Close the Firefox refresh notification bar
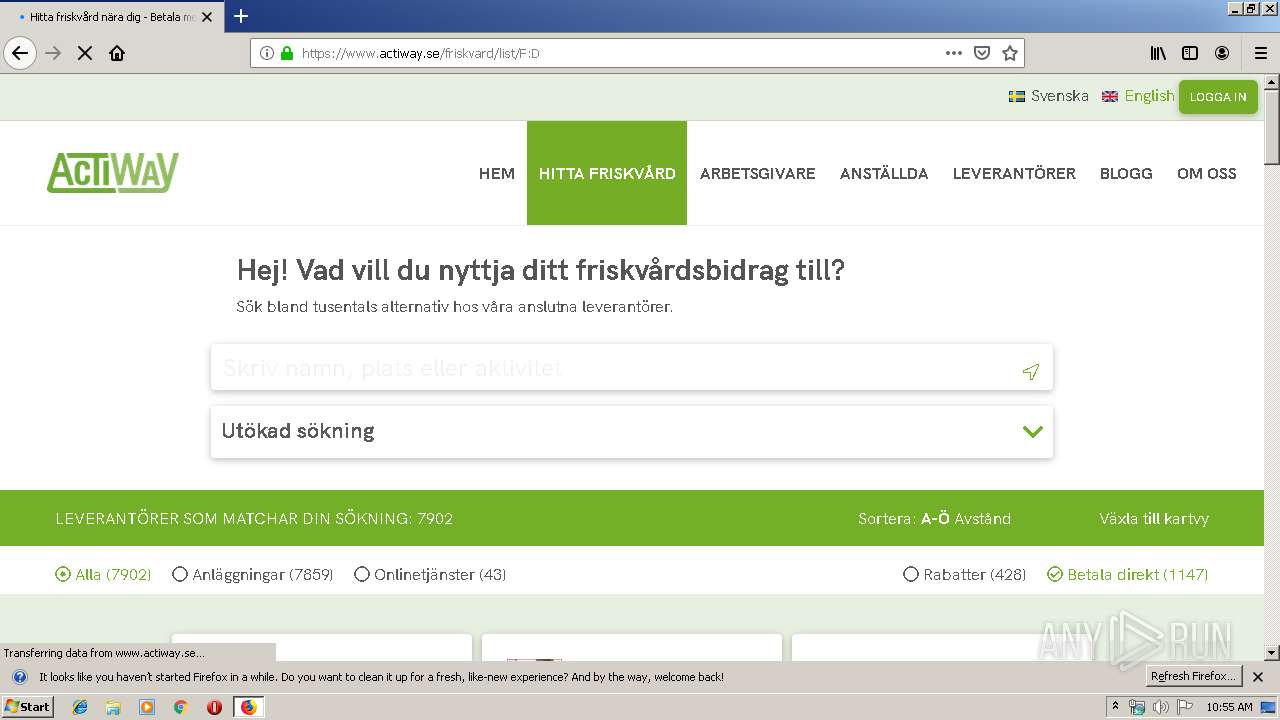This screenshot has height=720, width=1280. 1258,677
